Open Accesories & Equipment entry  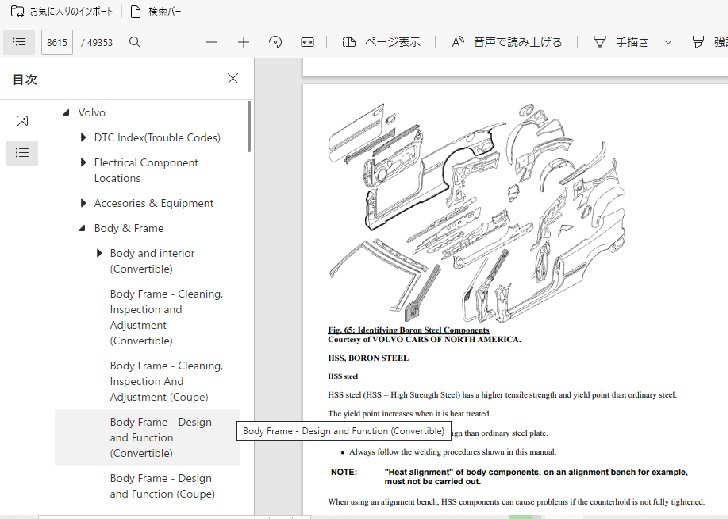(153, 203)
